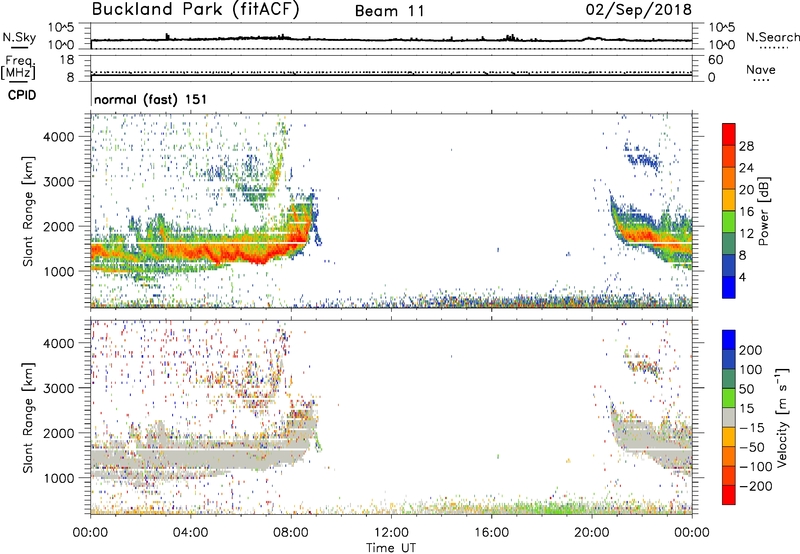Click the "12" tick on Power colorbar
800x554 pixels.
[x=746, y=234]
